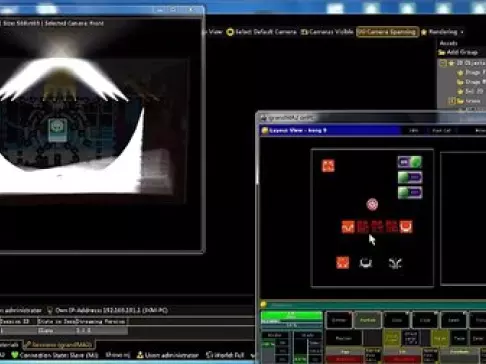Select the white winged fixture icon at bottom right
486x364 pixels.
coord(395,263)
